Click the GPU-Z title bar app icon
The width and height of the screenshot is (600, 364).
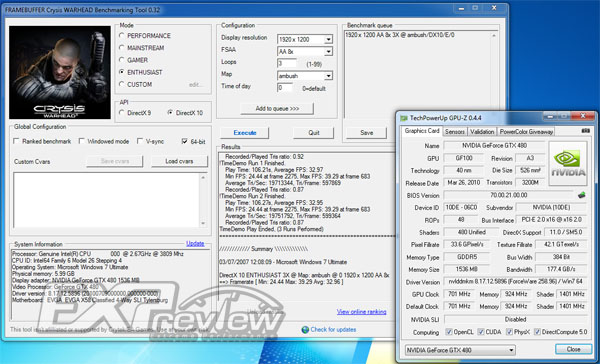404,118
